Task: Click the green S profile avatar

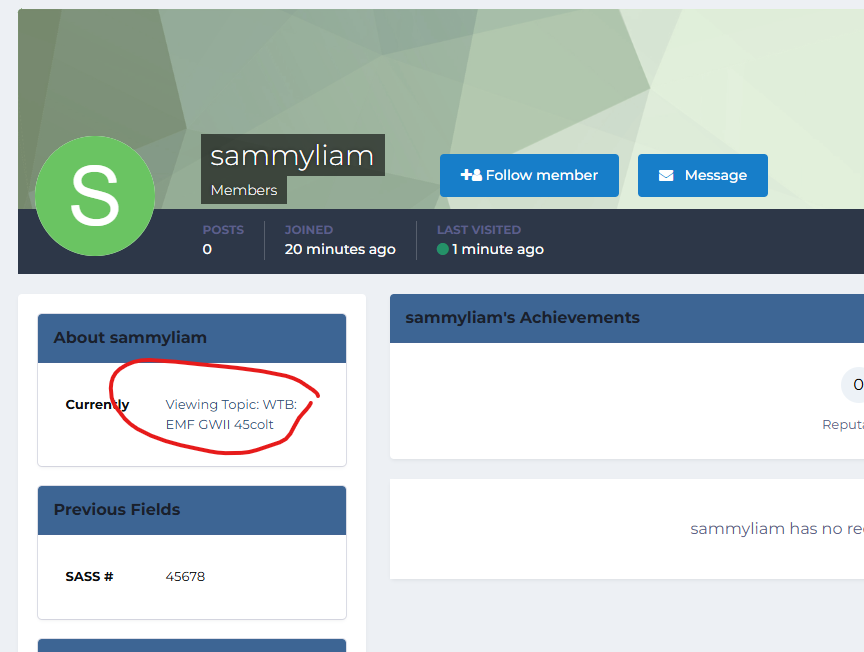Action: [95, 196]
